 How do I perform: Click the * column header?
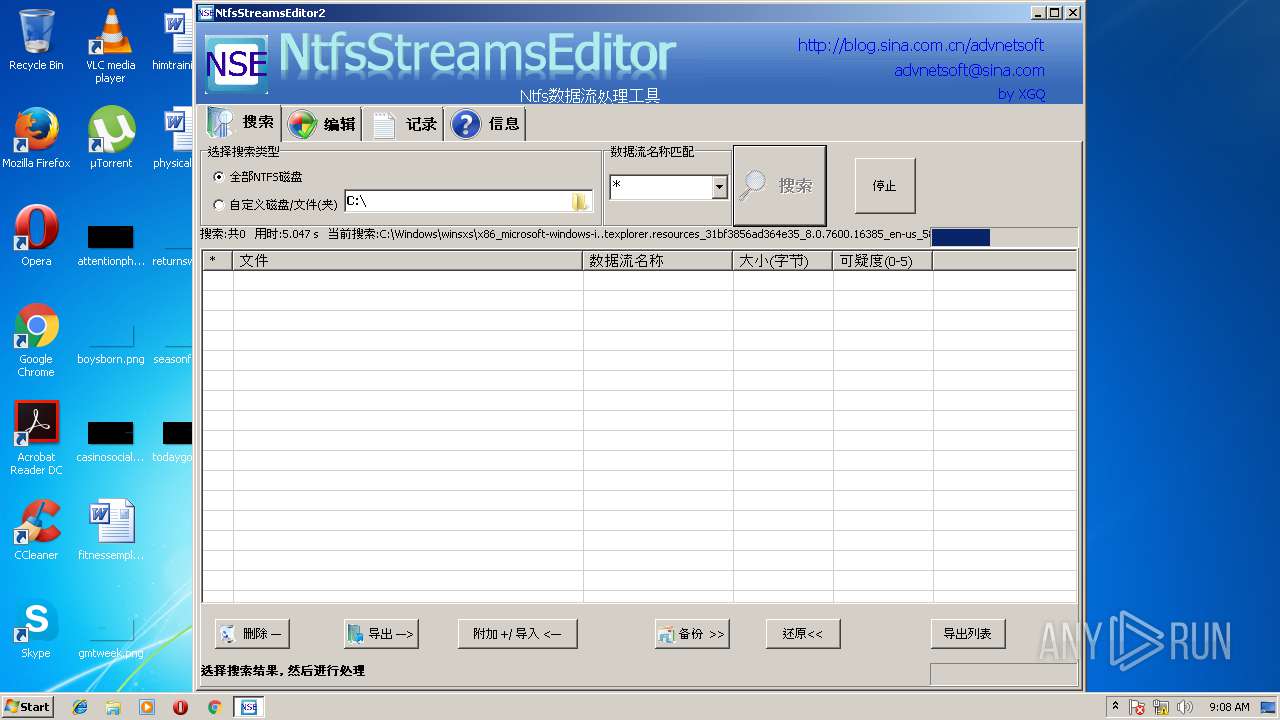tap(218, 261)
